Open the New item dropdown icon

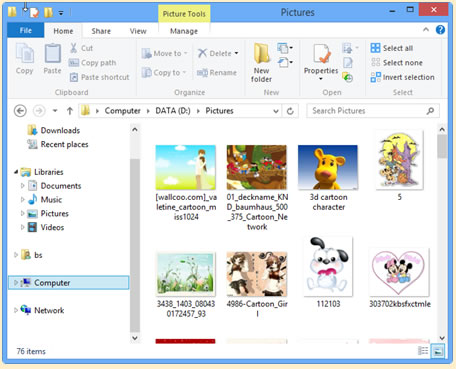point(285,48)
